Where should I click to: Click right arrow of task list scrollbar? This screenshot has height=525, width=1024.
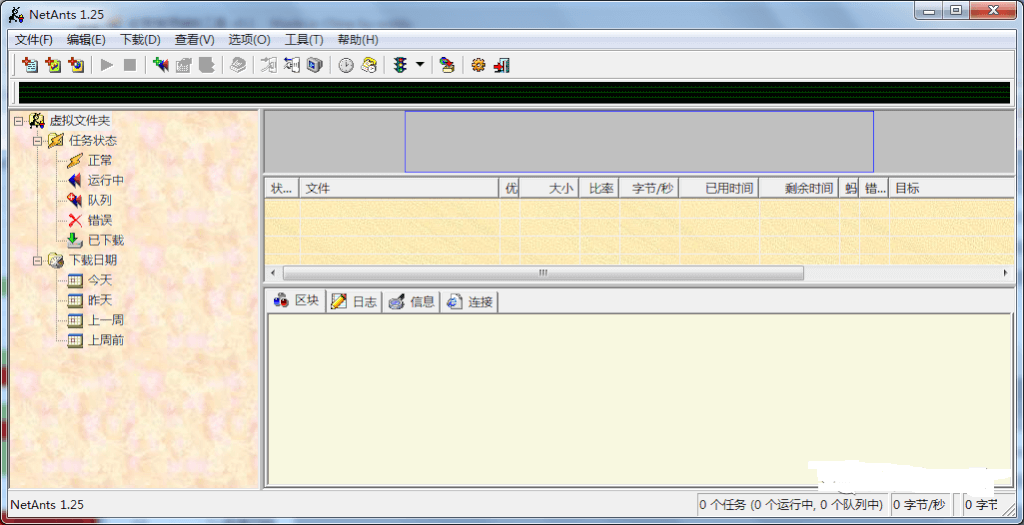pos(1006,273)
